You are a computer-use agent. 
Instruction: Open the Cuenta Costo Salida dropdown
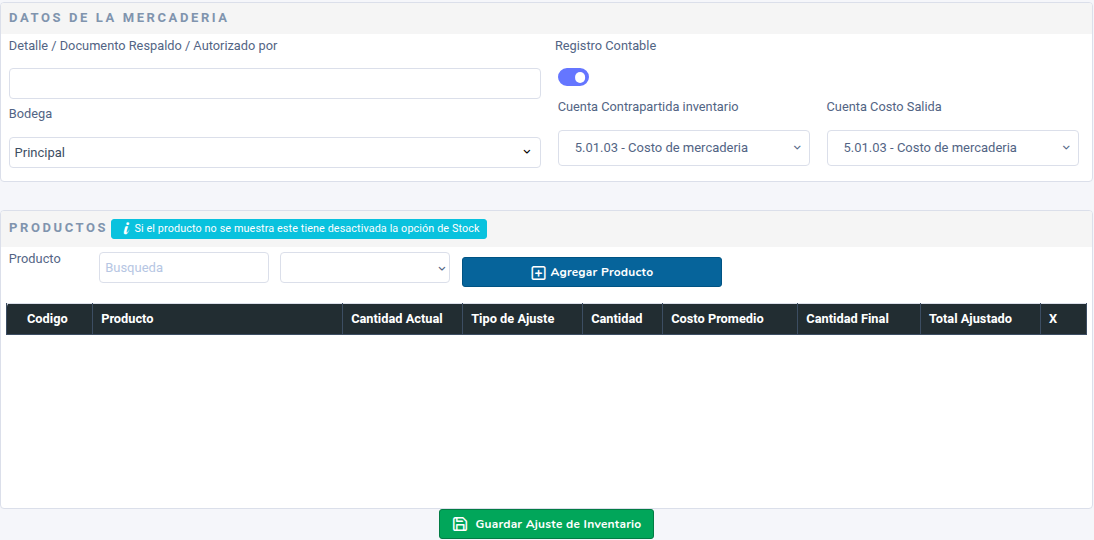click(952, 148)
